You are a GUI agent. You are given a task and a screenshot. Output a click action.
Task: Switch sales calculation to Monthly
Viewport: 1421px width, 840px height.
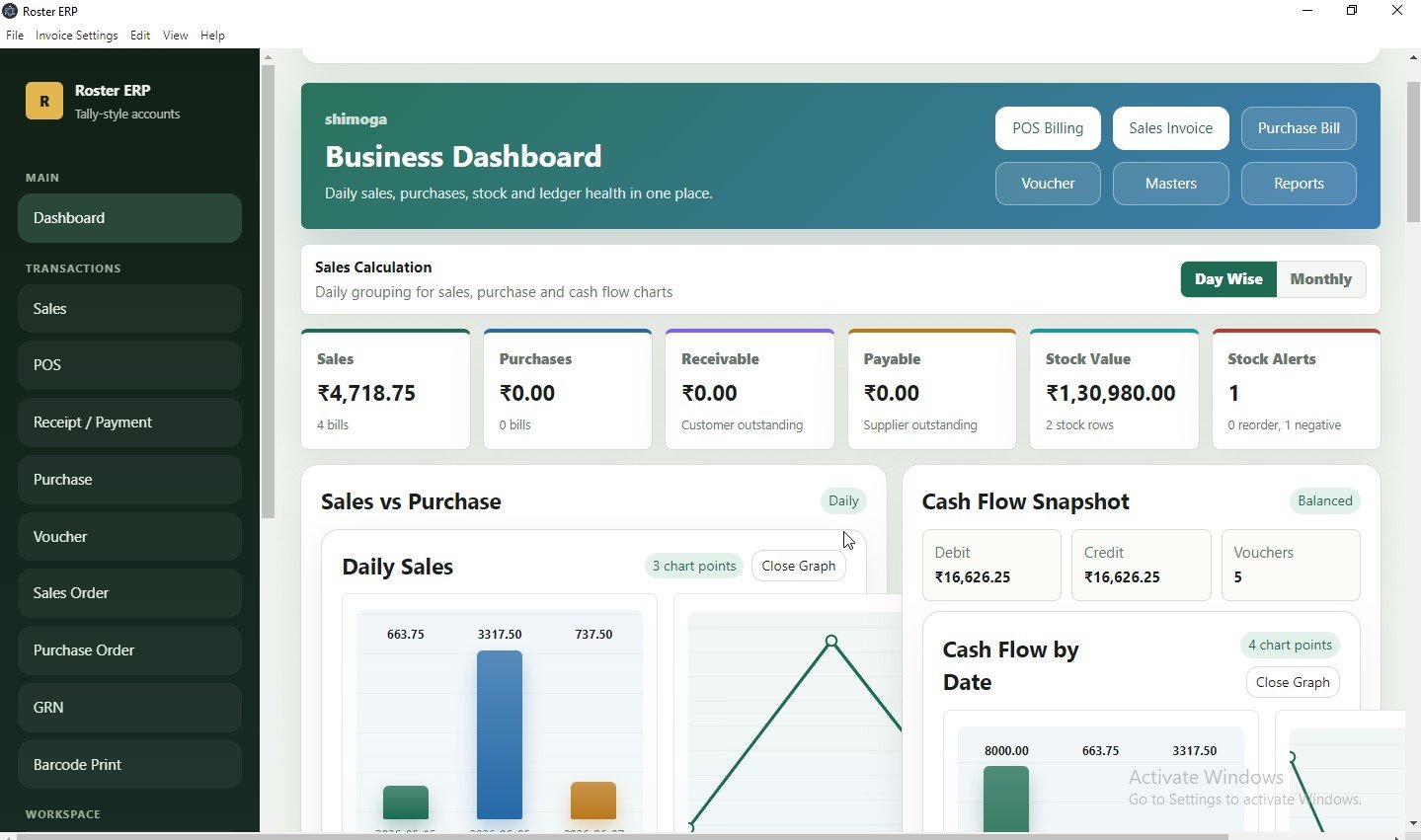click(x=1321, y=279)
